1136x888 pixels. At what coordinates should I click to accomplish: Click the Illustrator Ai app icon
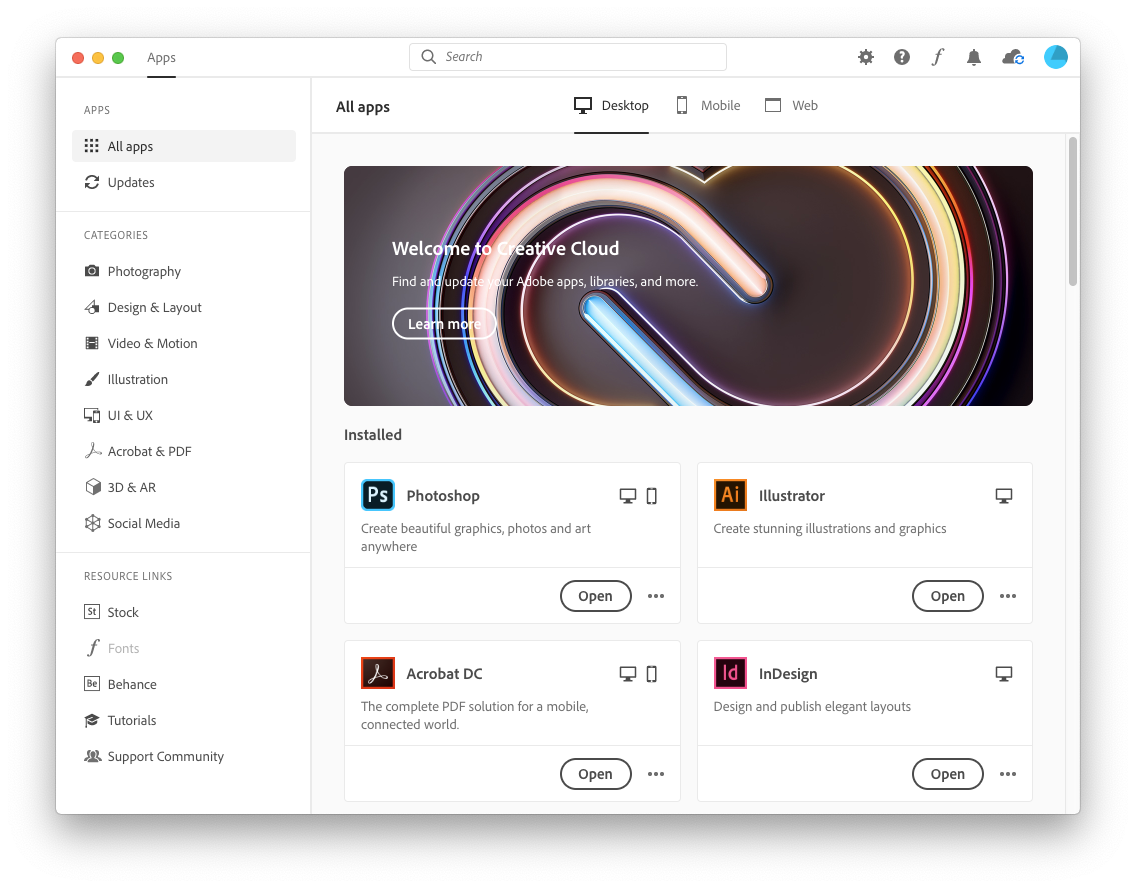point(730,495)
